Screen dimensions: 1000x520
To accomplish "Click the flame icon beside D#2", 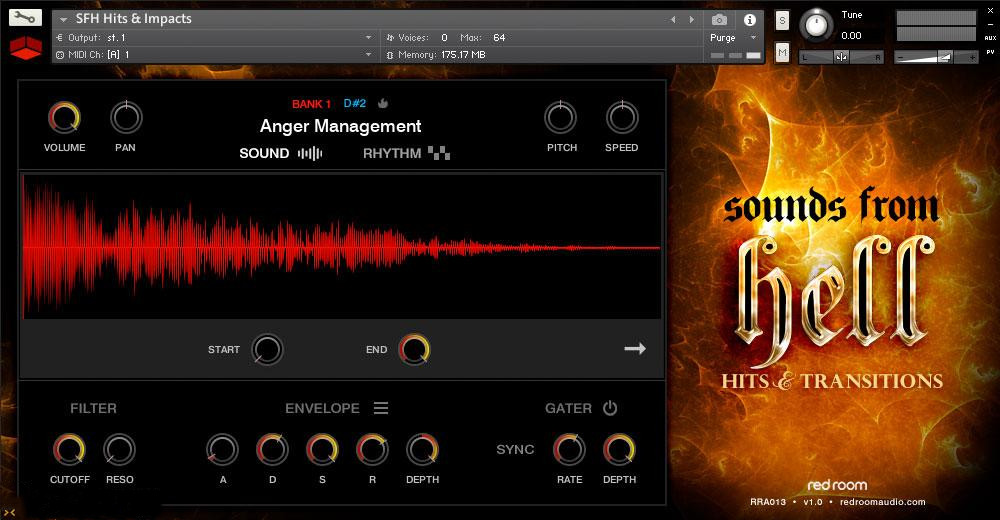I will pyautogui.click(x=382, y=103).
